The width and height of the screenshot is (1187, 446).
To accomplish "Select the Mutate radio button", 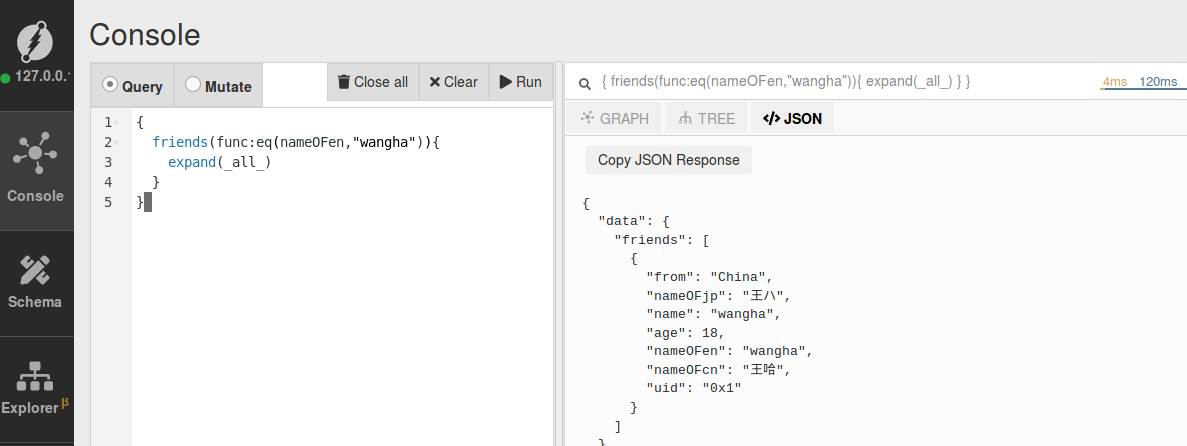I will [x=193, y=85].
